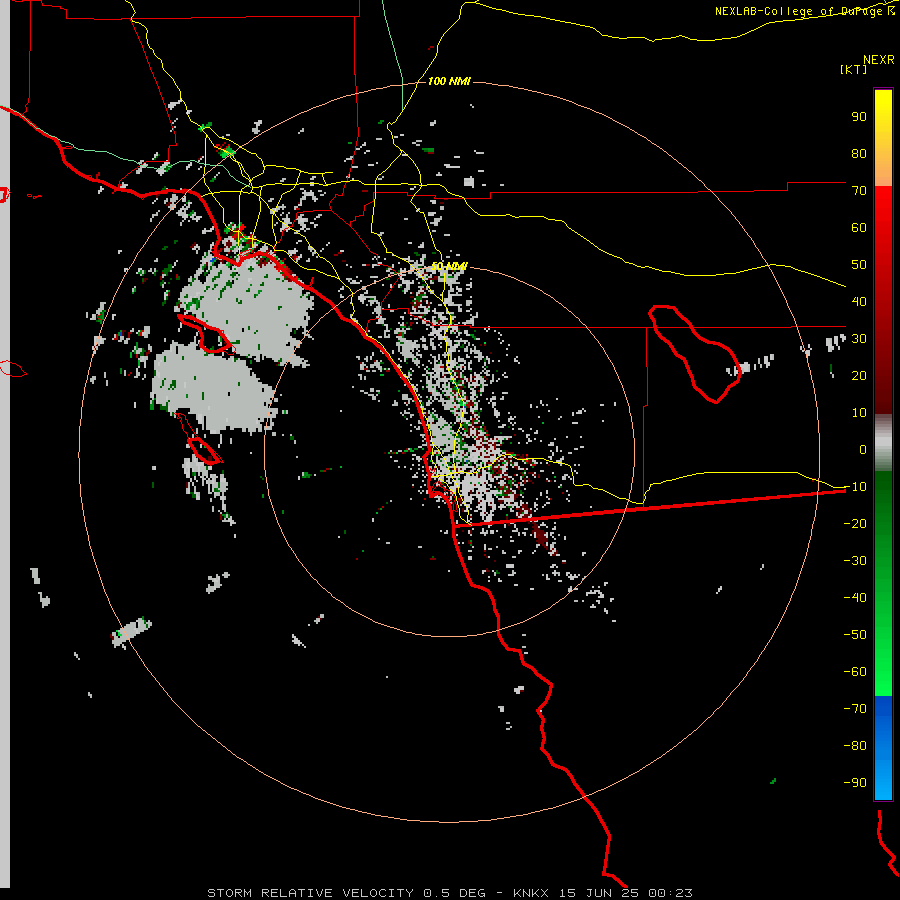Select the 30 knot scale label
Screen dimensions: 900x900
(x=859, y=339)
